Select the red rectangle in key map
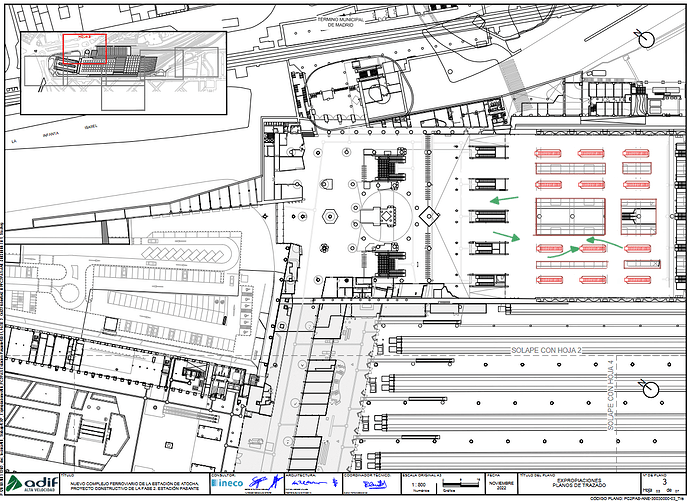 tap(84, 49)
